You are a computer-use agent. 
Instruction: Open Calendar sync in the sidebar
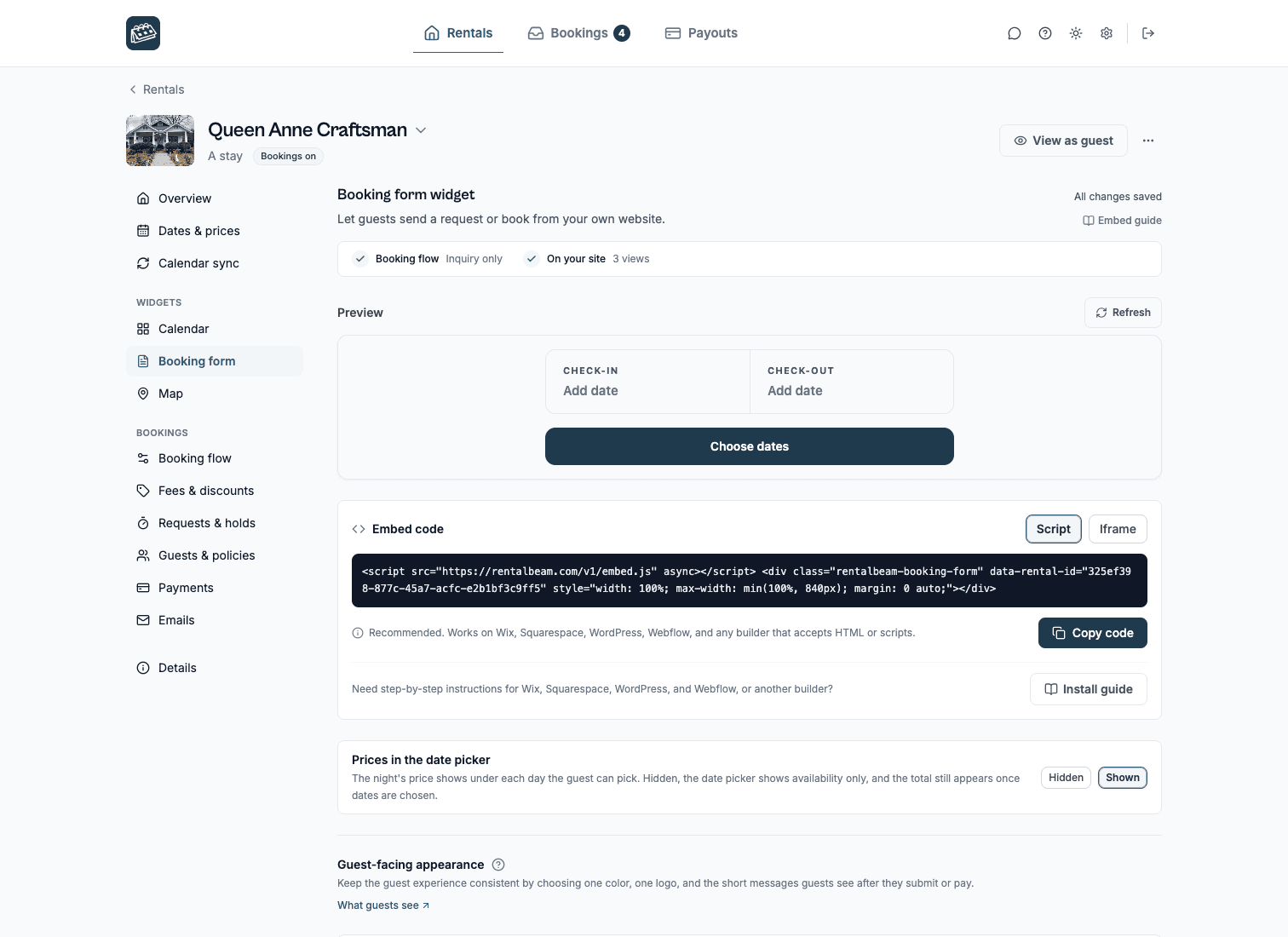click(x=215, y=263)
